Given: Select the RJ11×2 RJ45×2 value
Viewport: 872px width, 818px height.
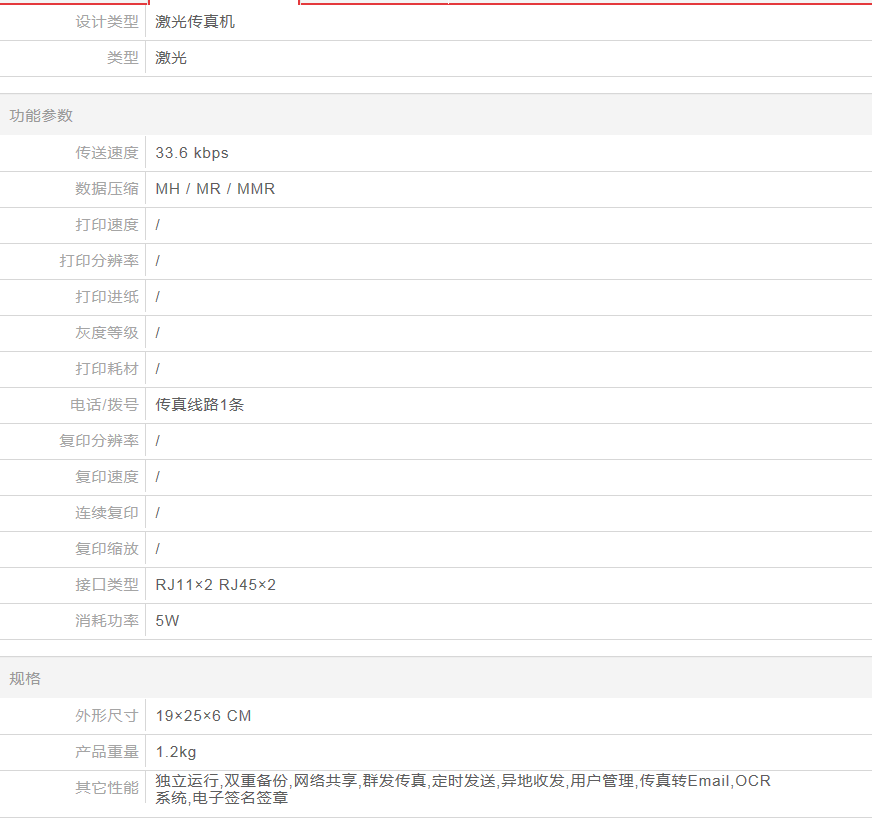Looking at the screenshot, I should point(215,585).
